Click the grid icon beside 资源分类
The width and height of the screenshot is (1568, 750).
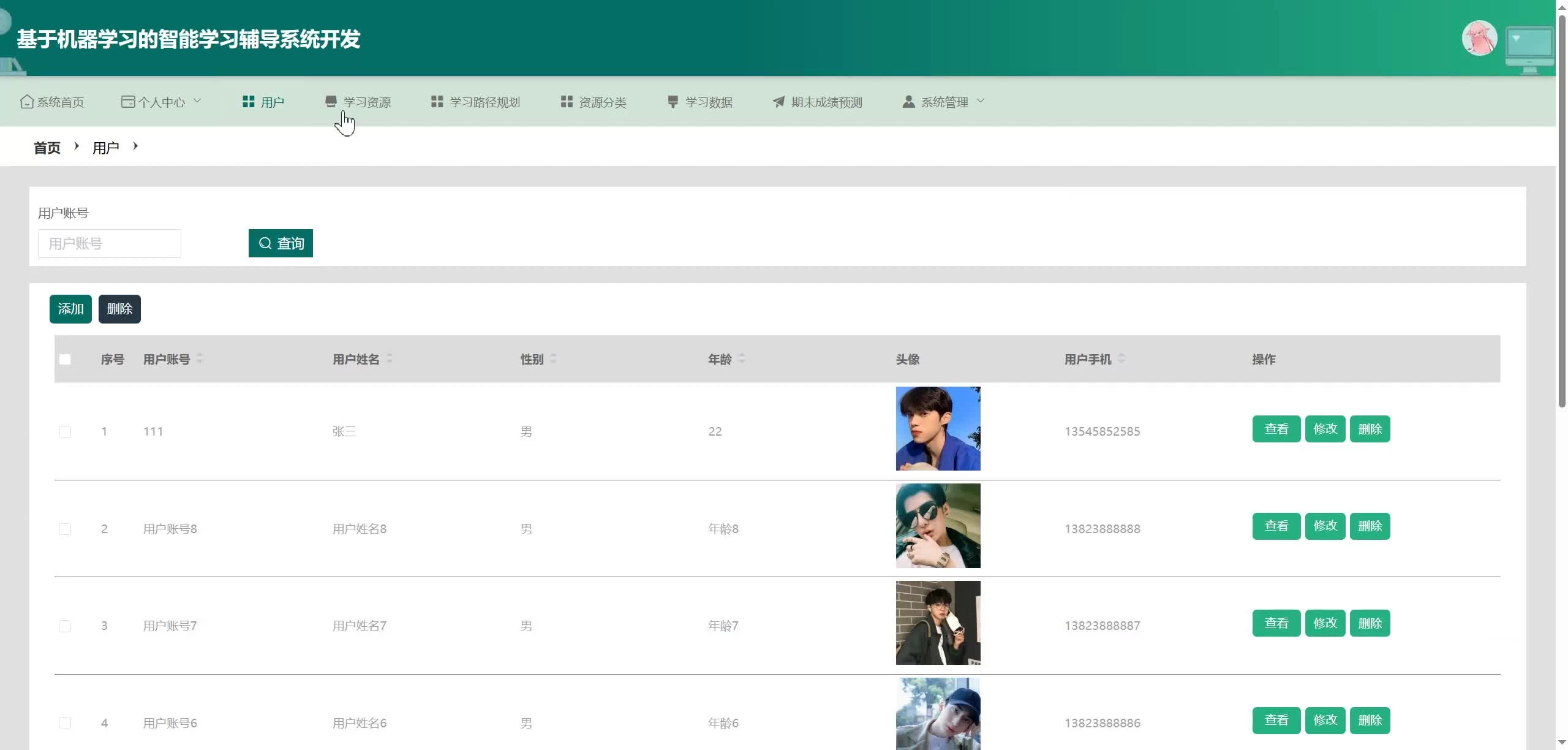[x=567, y=102]
